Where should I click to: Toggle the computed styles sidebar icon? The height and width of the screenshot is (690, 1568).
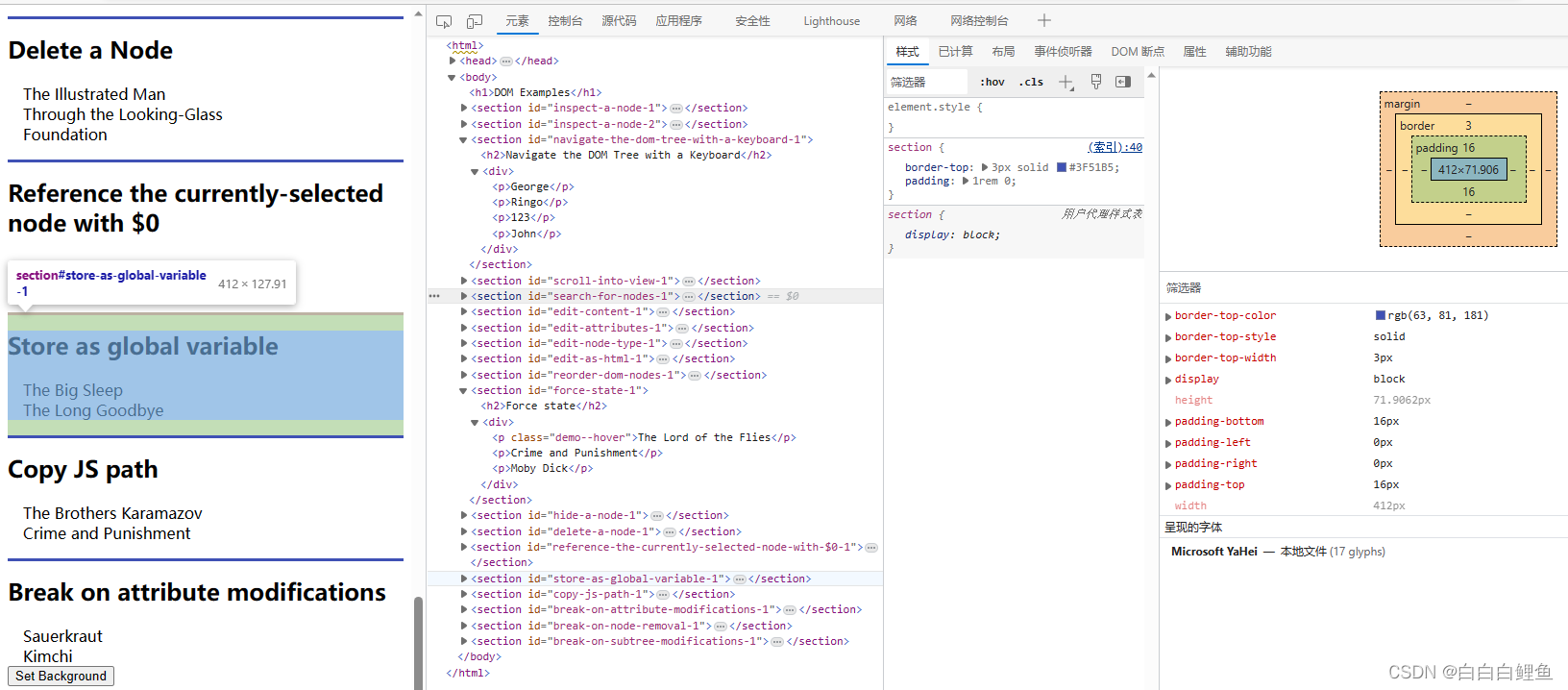1123,82
